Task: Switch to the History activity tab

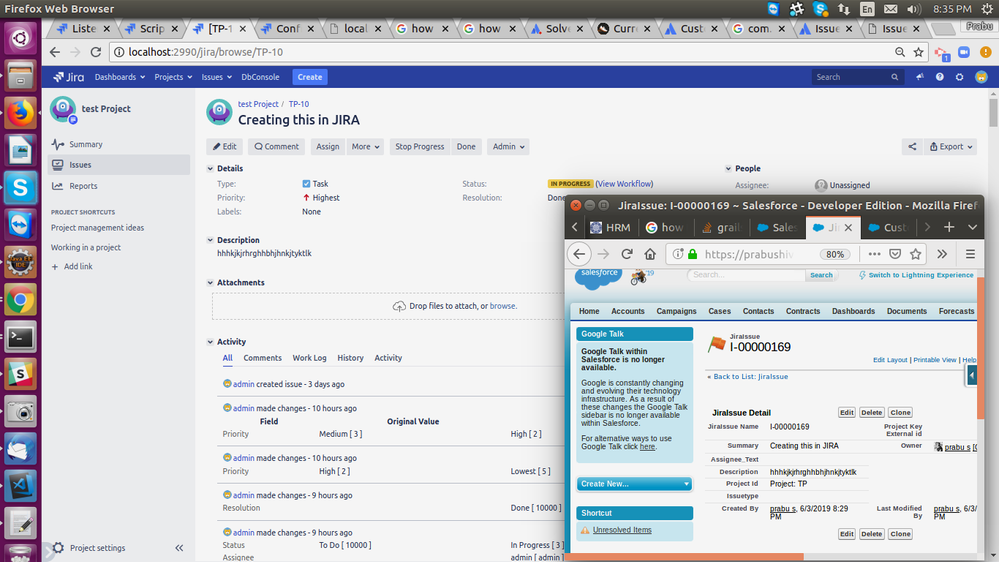Action: pyautogui.click(x=350, y=358)
